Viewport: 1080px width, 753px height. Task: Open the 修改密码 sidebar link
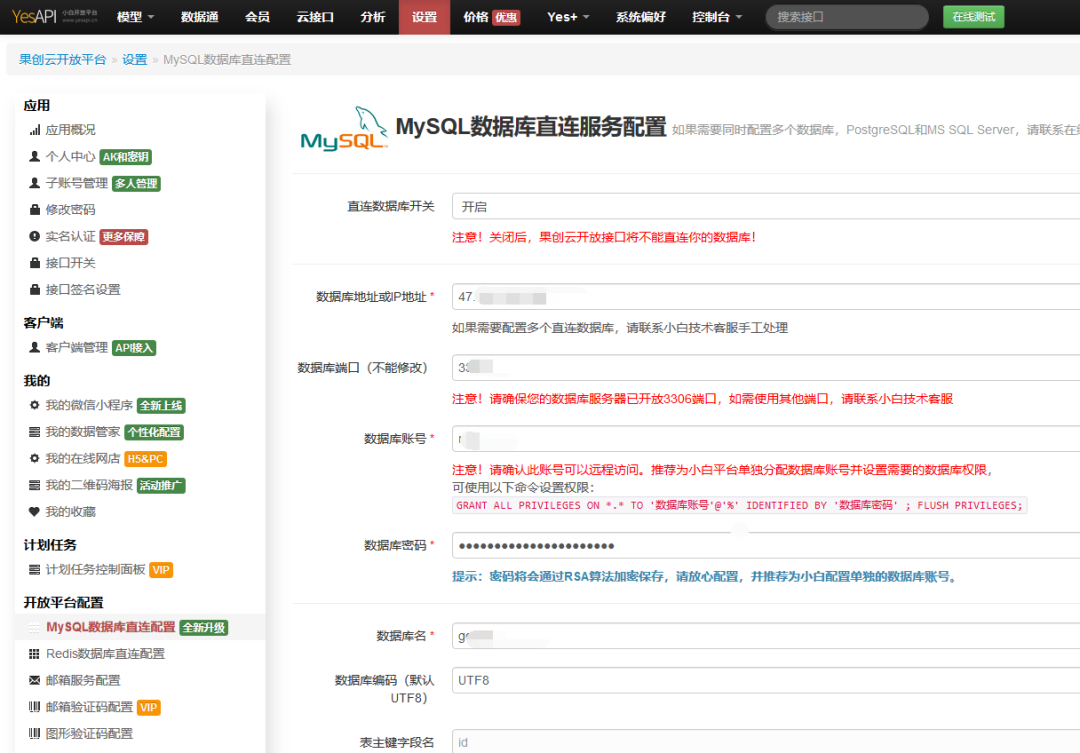coord(70,209)
